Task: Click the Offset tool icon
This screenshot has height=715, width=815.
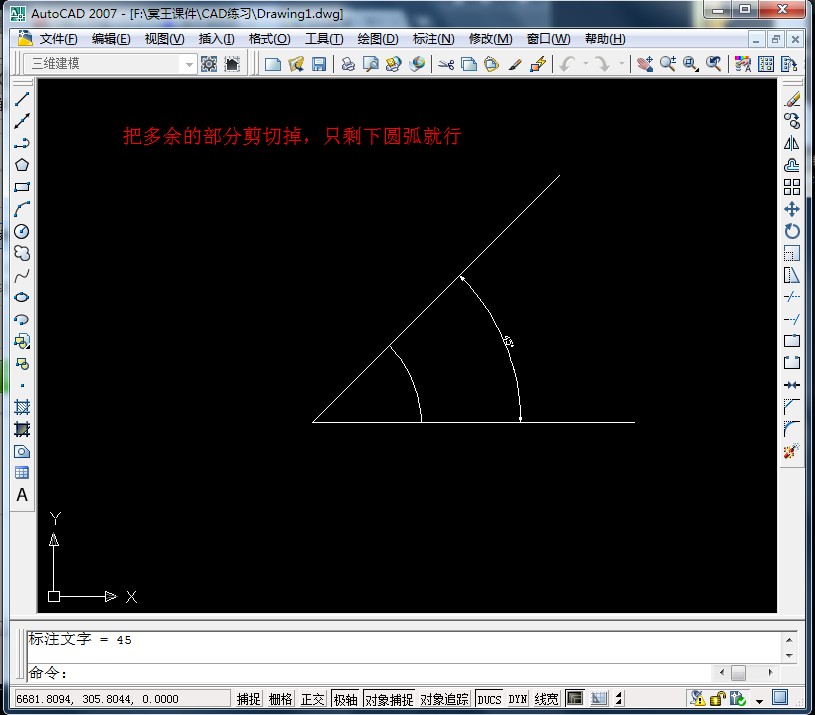Action: [x=792, y=165]
